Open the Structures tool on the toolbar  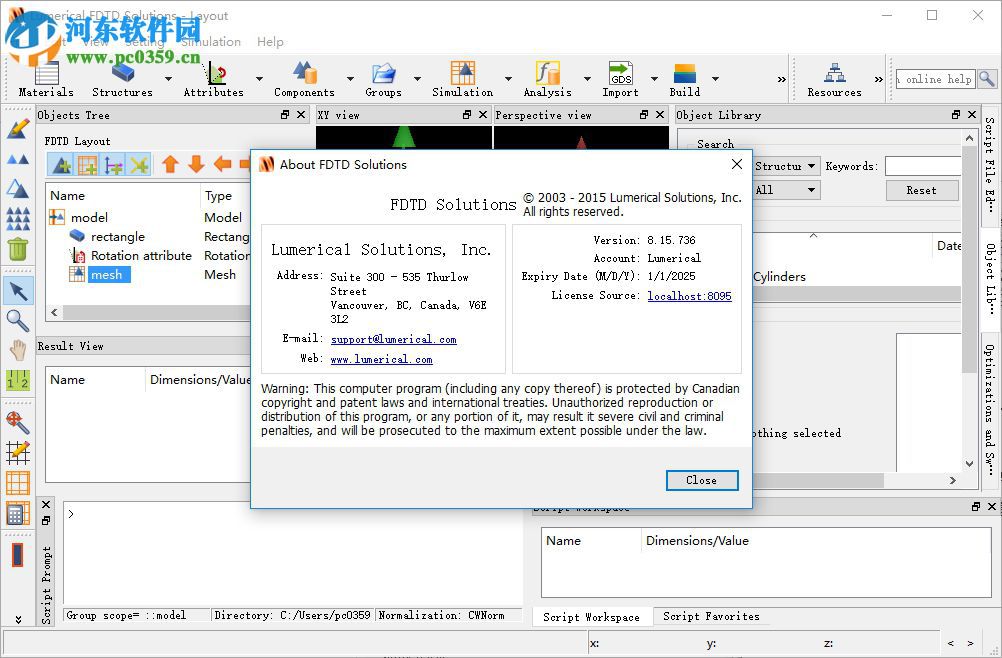(120, 75)
